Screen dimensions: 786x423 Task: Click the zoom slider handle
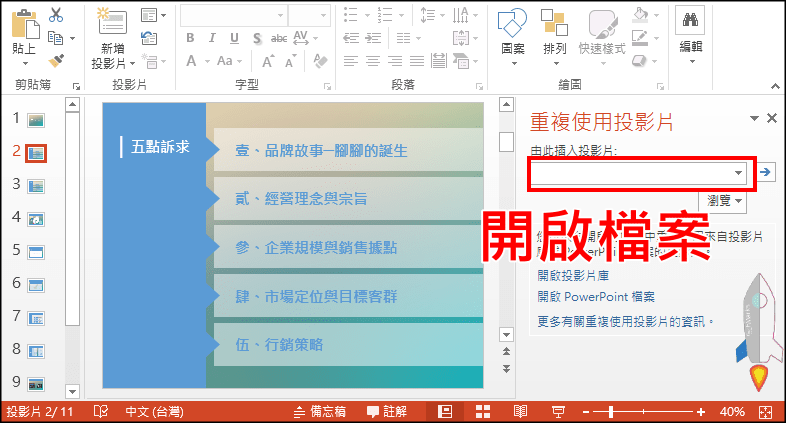coord(611,412)
